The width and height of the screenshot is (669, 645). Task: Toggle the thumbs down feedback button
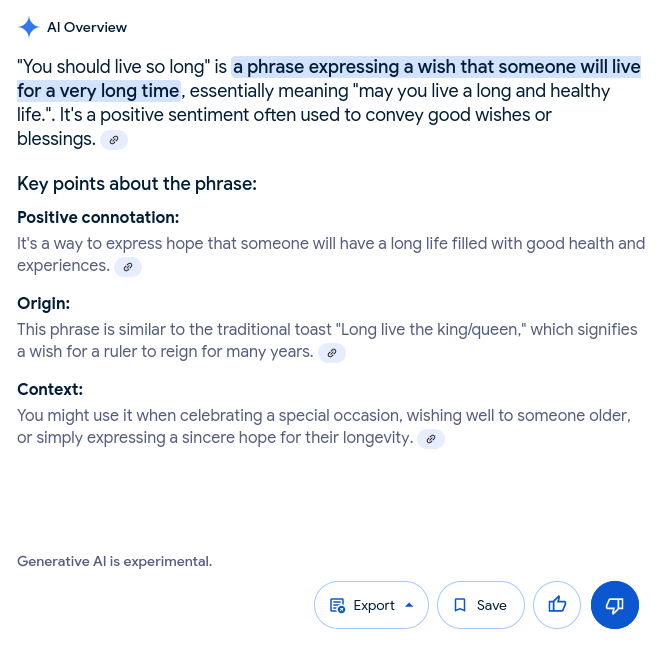click(x=615, y=604)
